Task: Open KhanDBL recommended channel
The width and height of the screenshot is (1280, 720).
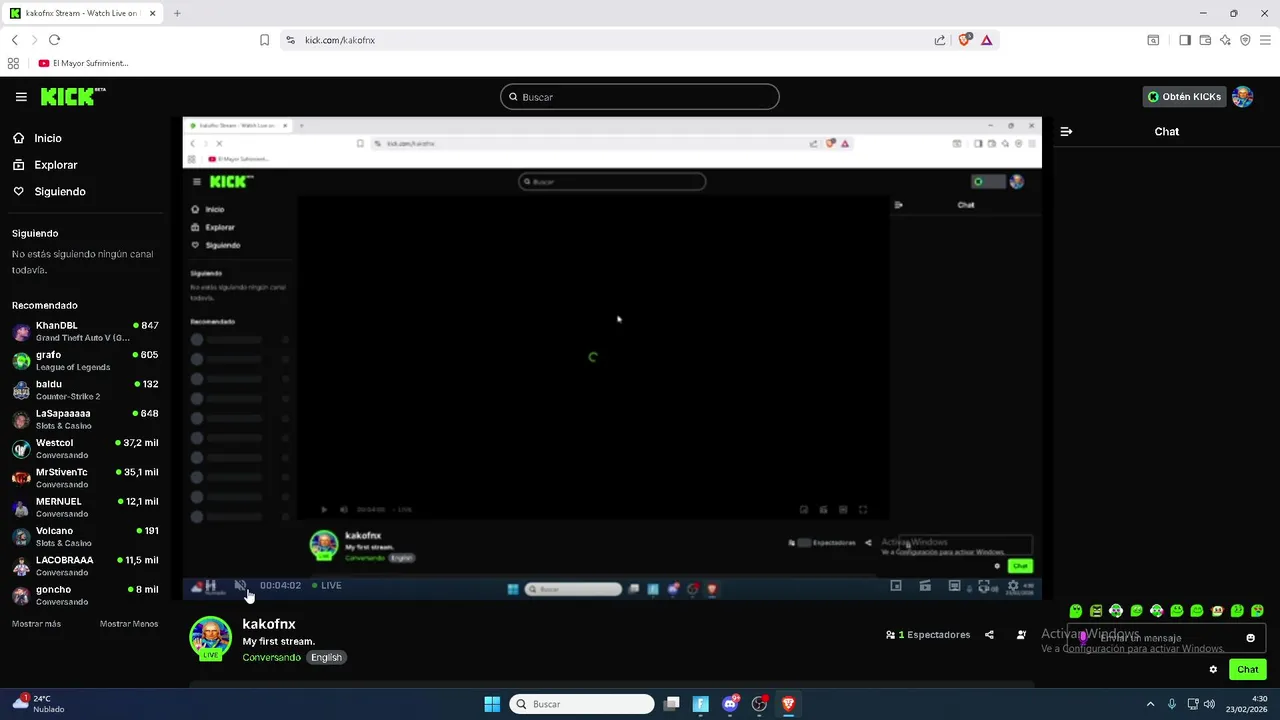Action: click(85, 331)
